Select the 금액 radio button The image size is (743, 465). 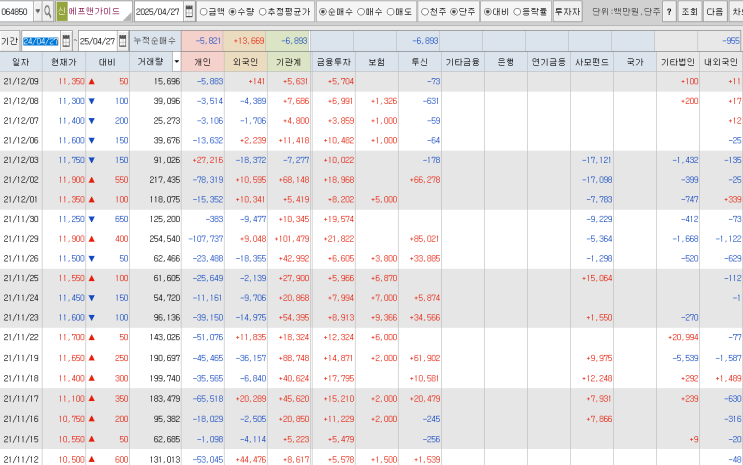click(x=203, y=12)
